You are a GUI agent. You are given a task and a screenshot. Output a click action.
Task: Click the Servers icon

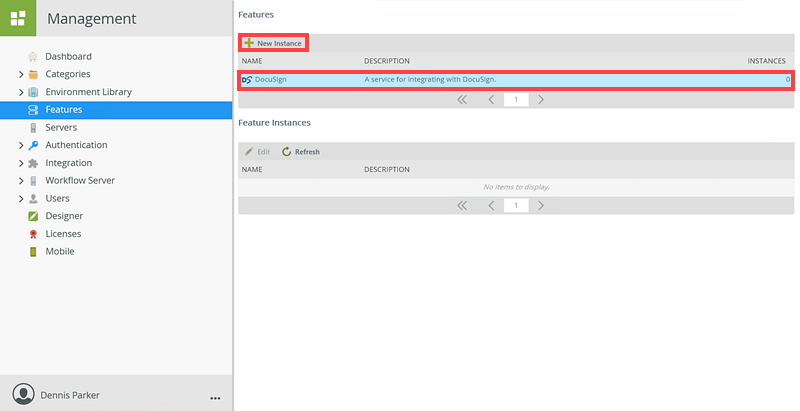tap(33, 127)
